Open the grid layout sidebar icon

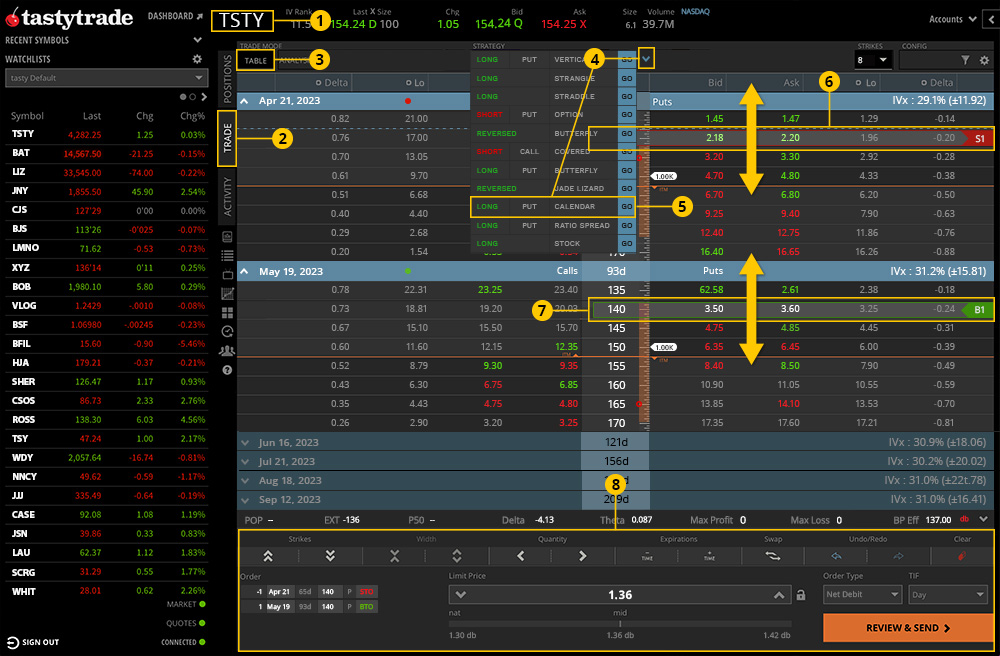pos(227,312)
